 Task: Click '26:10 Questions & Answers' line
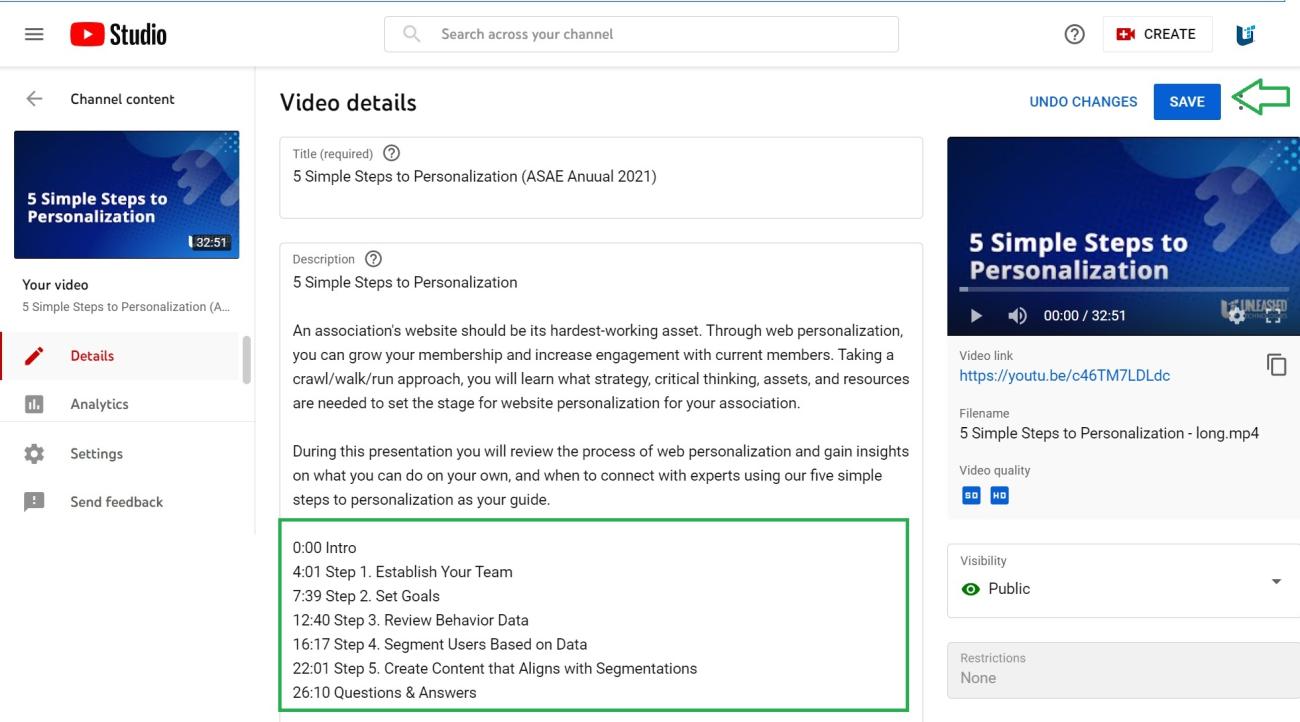click(x=384, y=692)
